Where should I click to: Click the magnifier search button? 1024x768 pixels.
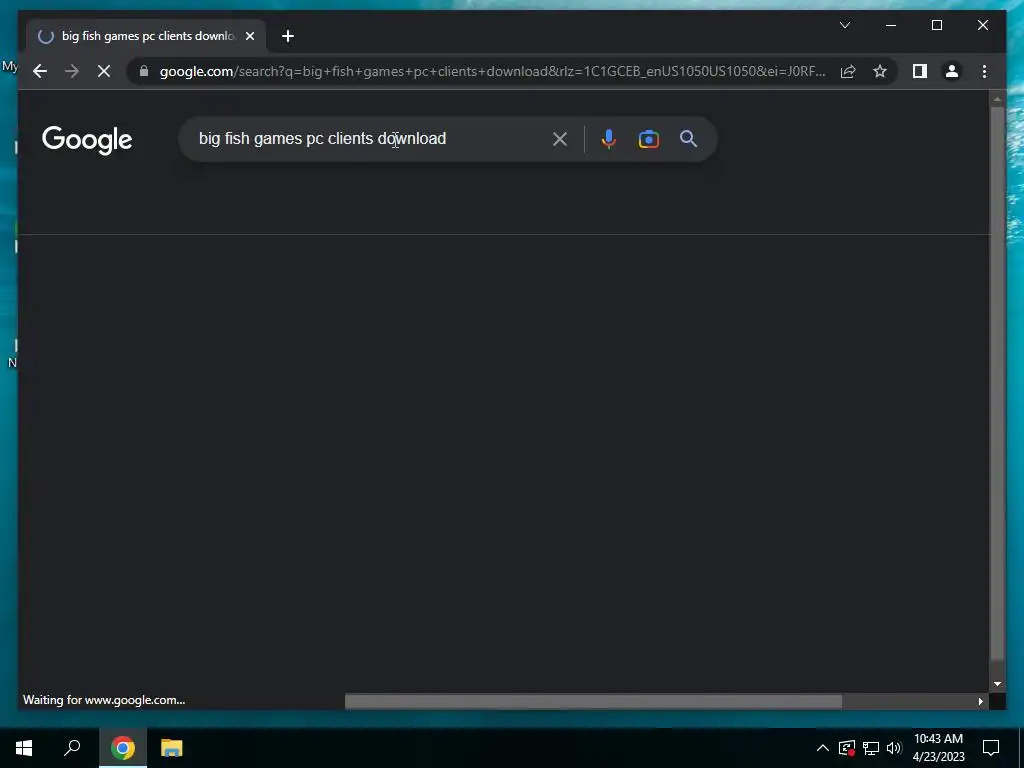[688, 138]
